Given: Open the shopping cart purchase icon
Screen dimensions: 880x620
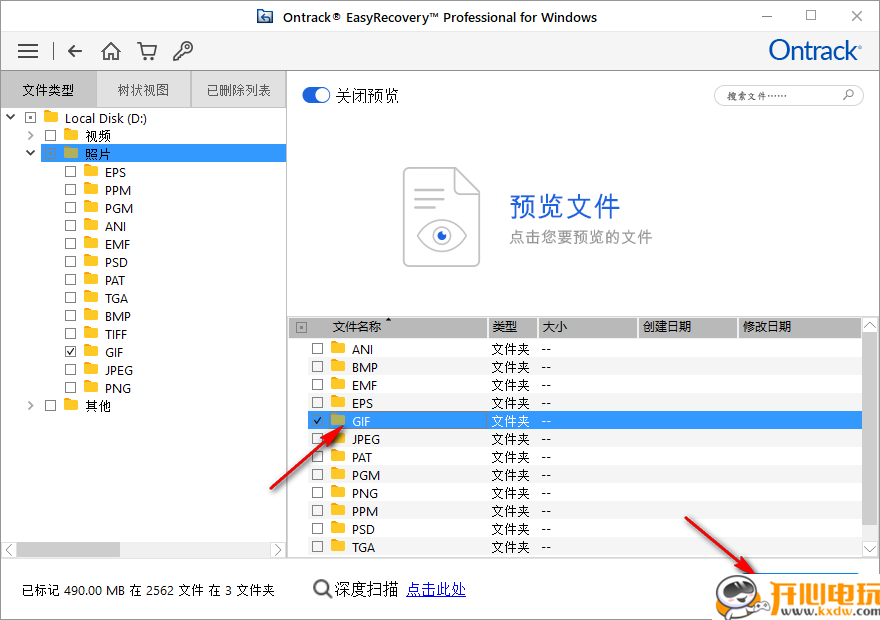Looking at the screenshot, I should (147, 51).
